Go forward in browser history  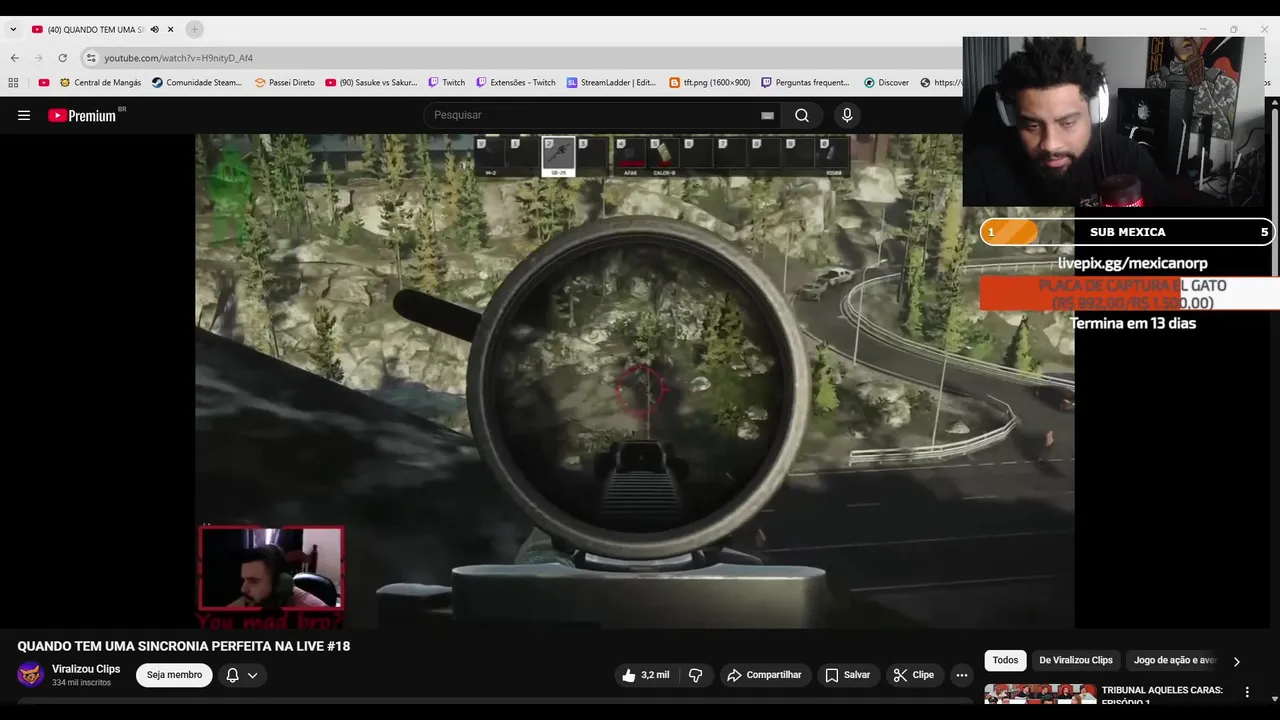pos(39,58)
